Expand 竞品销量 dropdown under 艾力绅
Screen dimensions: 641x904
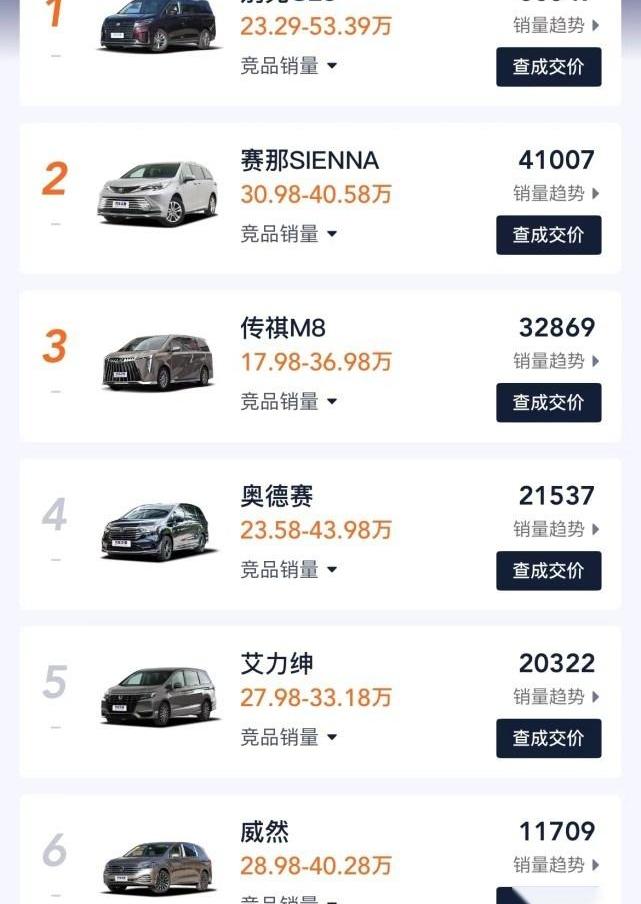(289, 737)
